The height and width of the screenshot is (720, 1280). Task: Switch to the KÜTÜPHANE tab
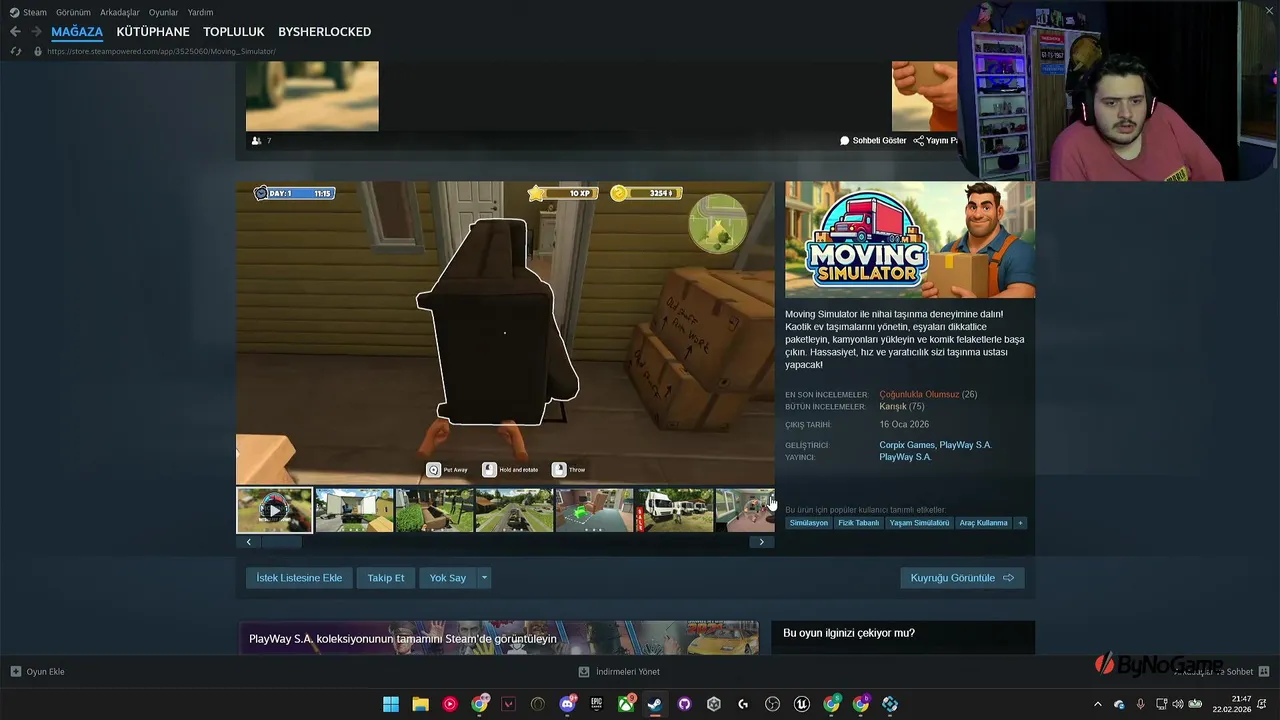pyautogui.click(x=153, y=32)
